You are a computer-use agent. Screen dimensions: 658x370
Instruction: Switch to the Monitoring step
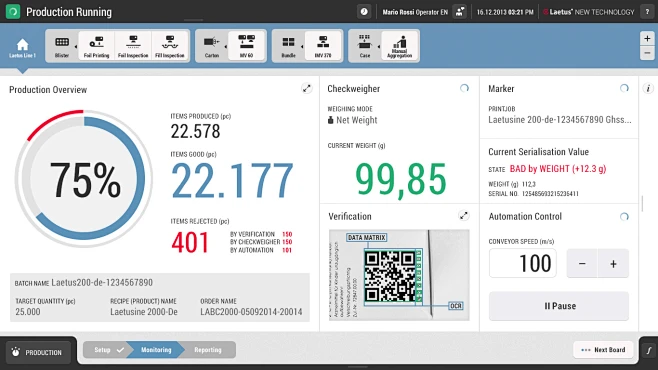[x=156, y=349]
